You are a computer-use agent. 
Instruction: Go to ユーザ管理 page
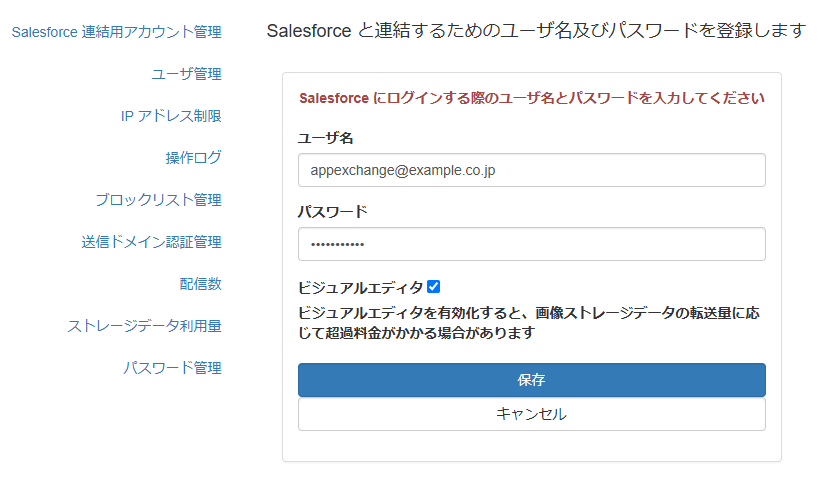click(186, 74)
